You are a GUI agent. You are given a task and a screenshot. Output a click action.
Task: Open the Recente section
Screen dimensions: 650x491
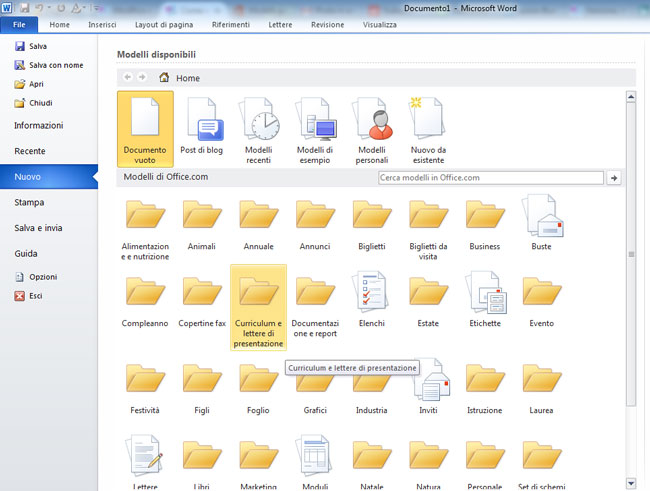point(30,151)
